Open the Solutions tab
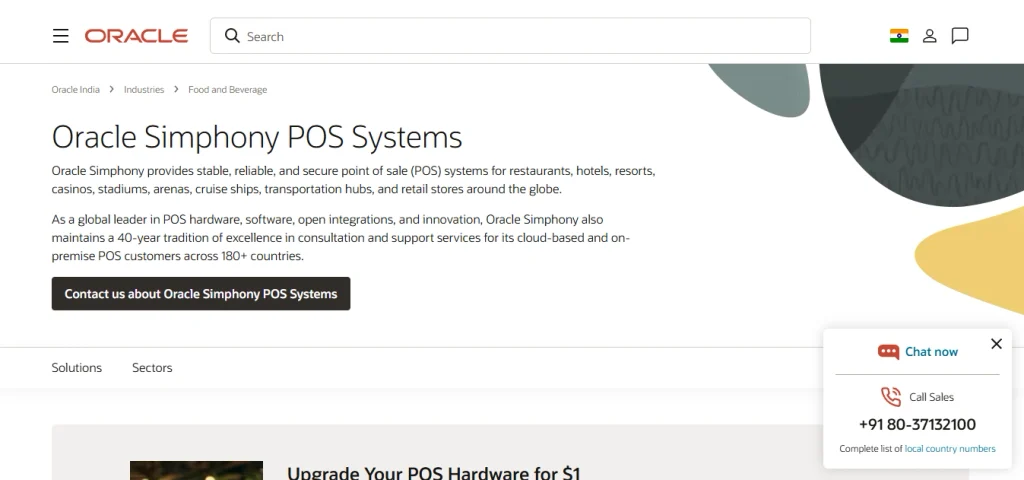Image resolution: width=1024 pixels, height=480 pixels. click(76, 368)
